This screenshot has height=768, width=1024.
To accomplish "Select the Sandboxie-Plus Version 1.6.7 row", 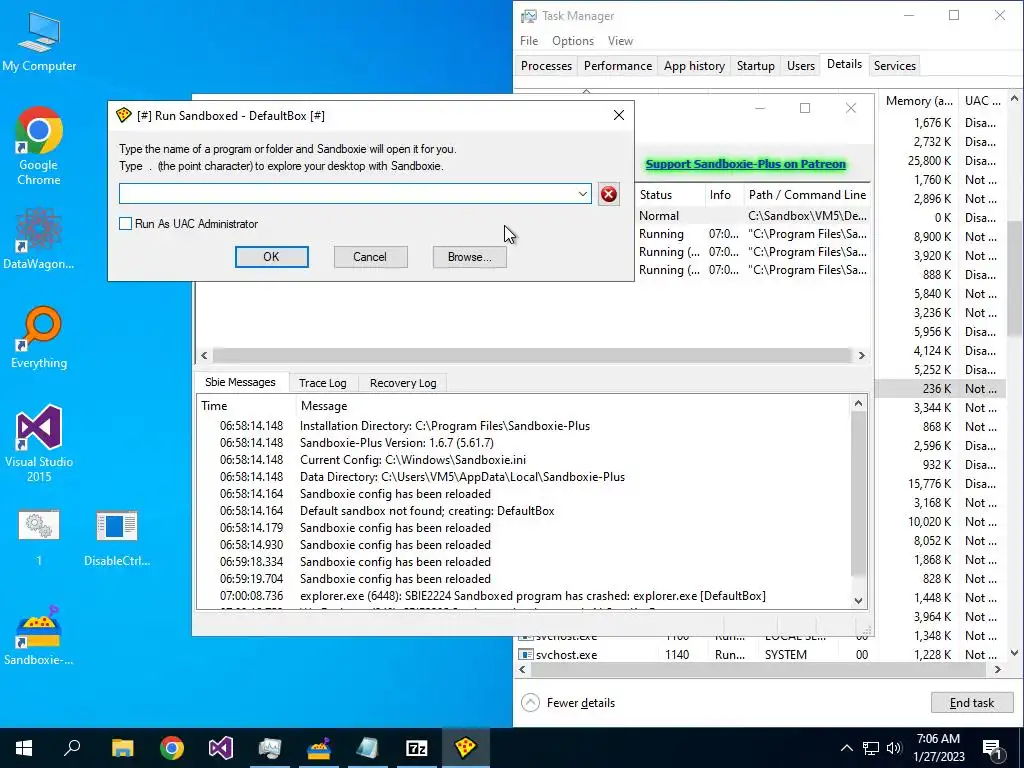I will click(x=524, y=443).
